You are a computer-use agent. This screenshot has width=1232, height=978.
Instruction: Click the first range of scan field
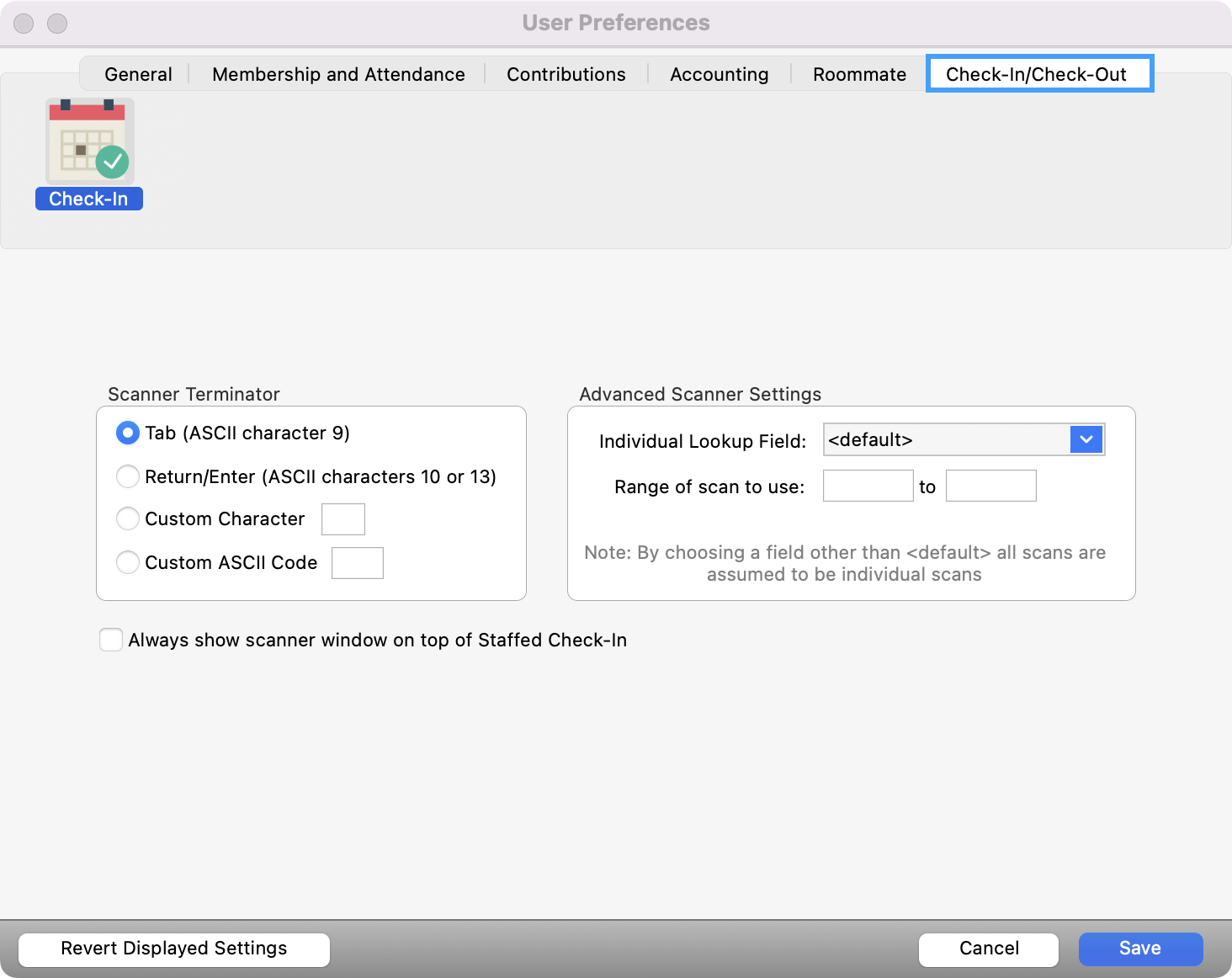pos(868,486)
